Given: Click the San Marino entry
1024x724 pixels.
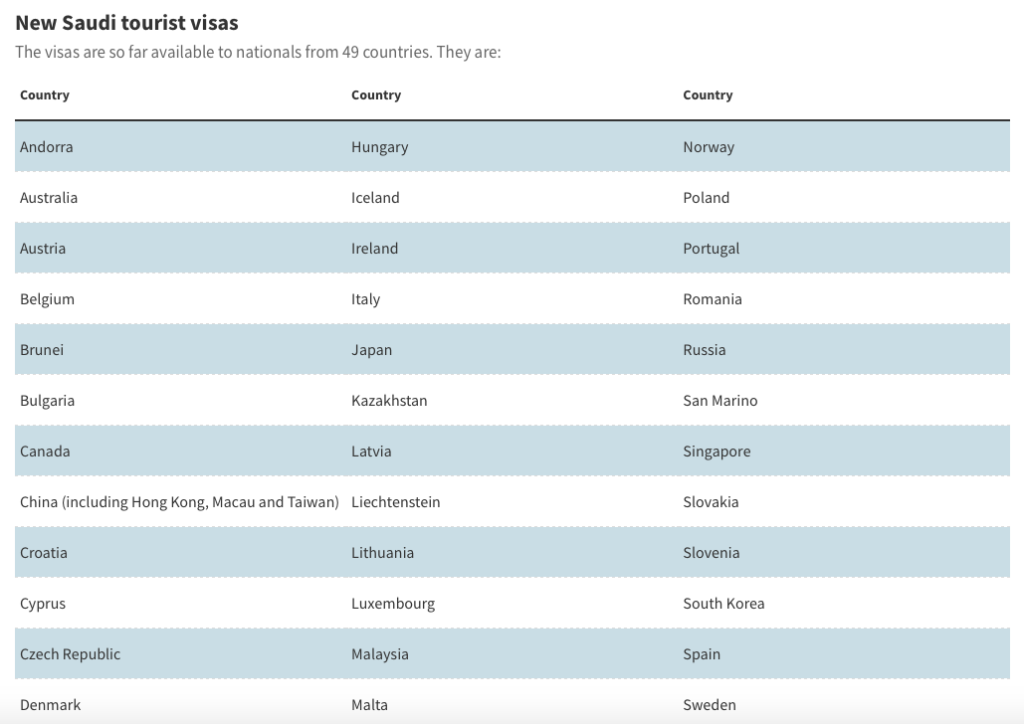Looking at the screenshot, I should pos(720,401).
